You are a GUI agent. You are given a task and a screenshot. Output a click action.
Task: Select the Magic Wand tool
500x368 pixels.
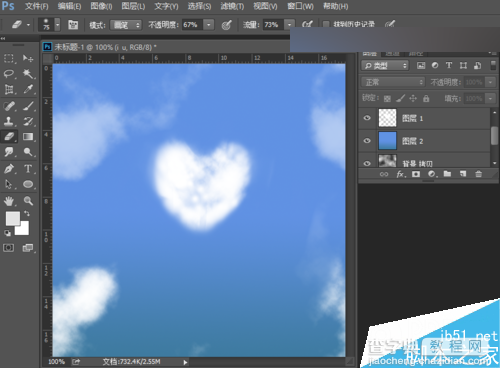(28, 74)
